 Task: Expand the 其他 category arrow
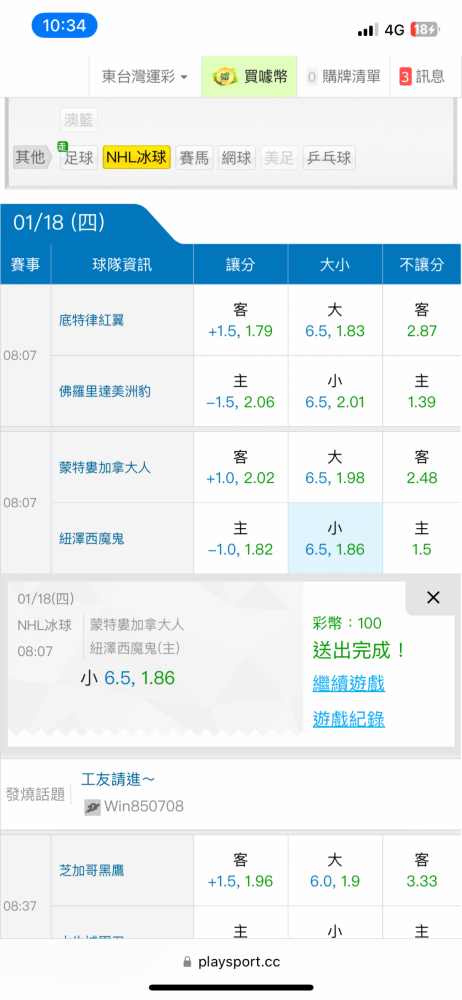pos(34,157)
